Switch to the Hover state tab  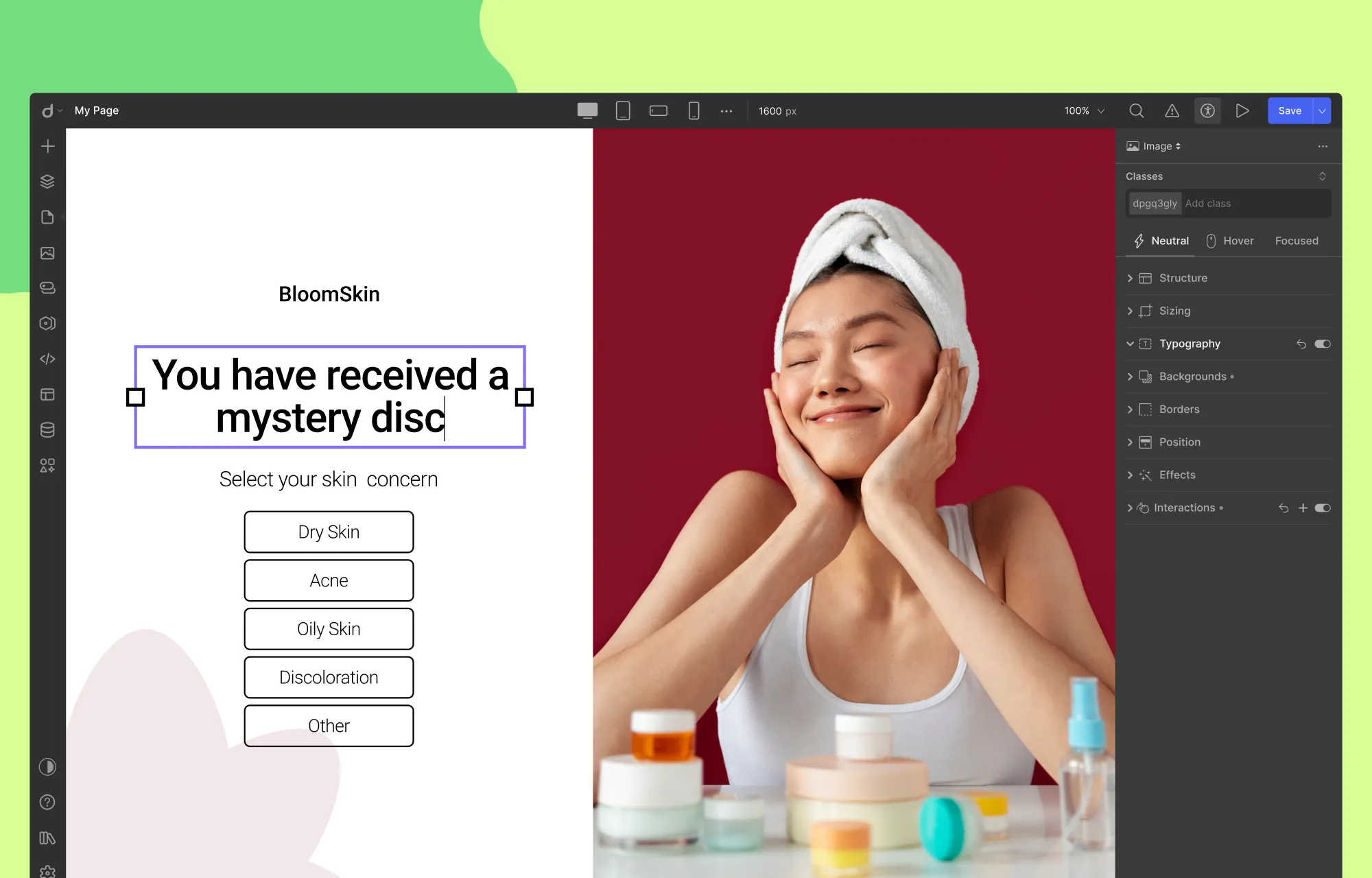(x=1239, y=241)
